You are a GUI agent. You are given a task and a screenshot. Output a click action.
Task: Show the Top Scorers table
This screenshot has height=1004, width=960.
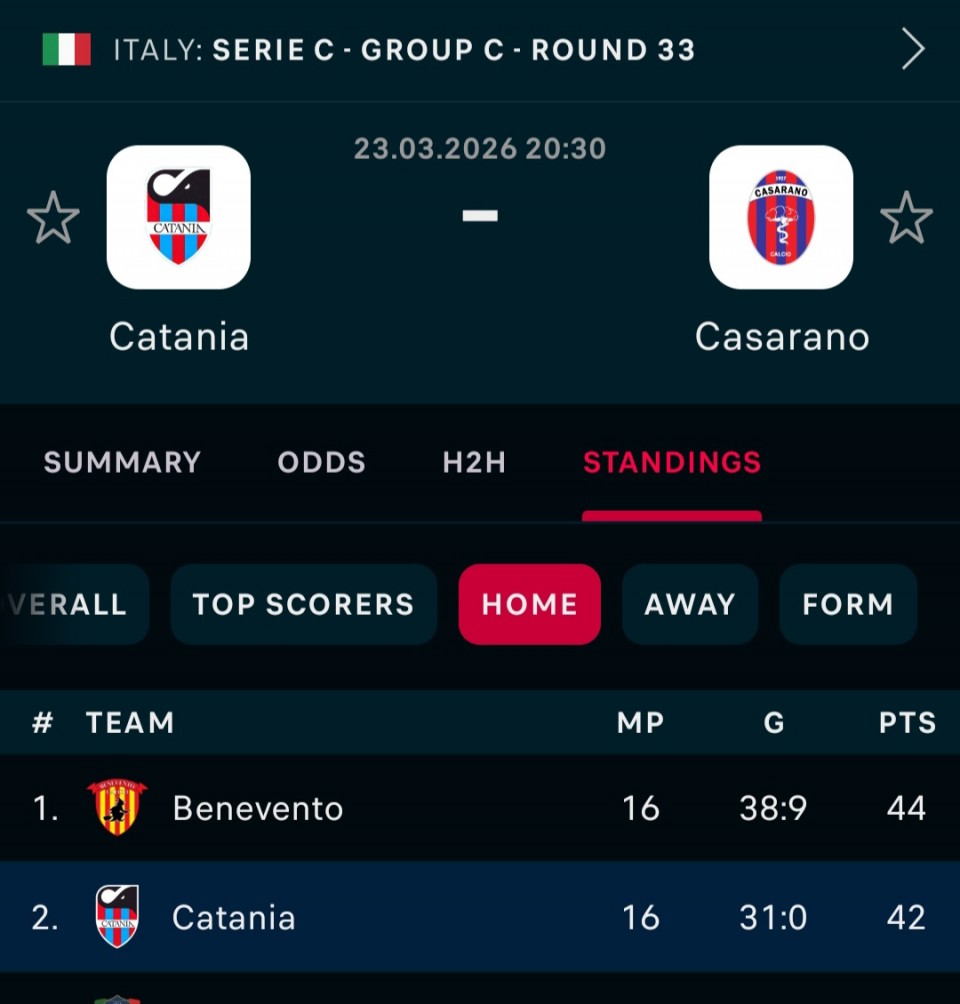tap(303, 604)
